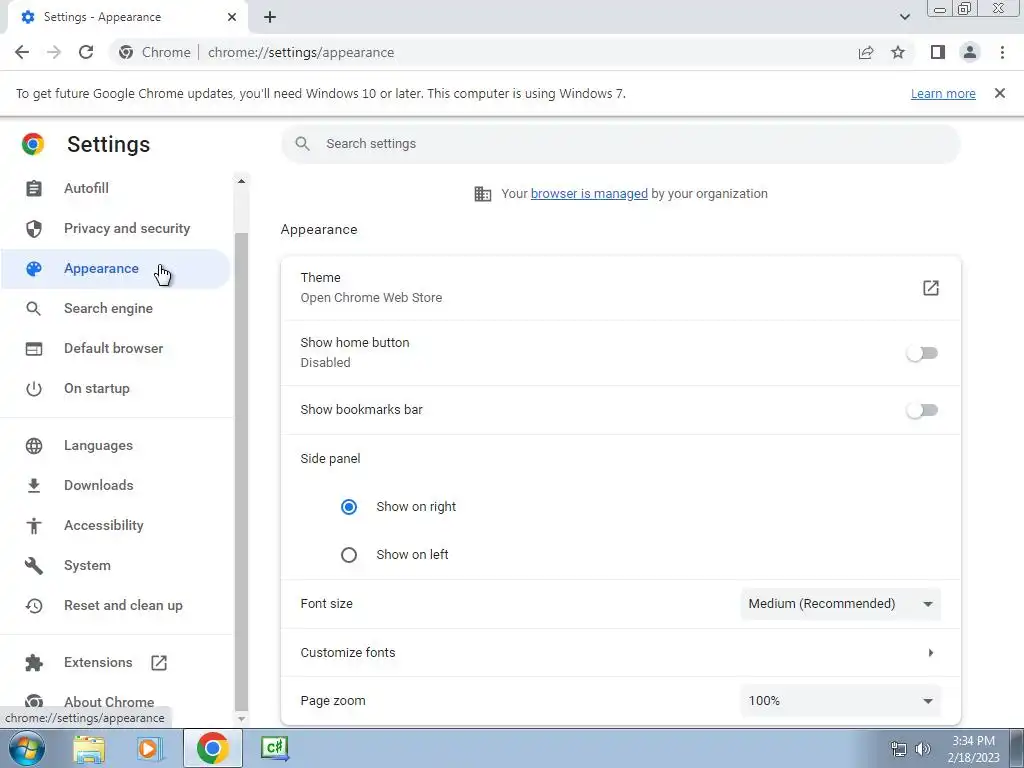Open the tab search chevron
Image resolution: width=1024 pixels, height=768 pixels.
(904, 17)
